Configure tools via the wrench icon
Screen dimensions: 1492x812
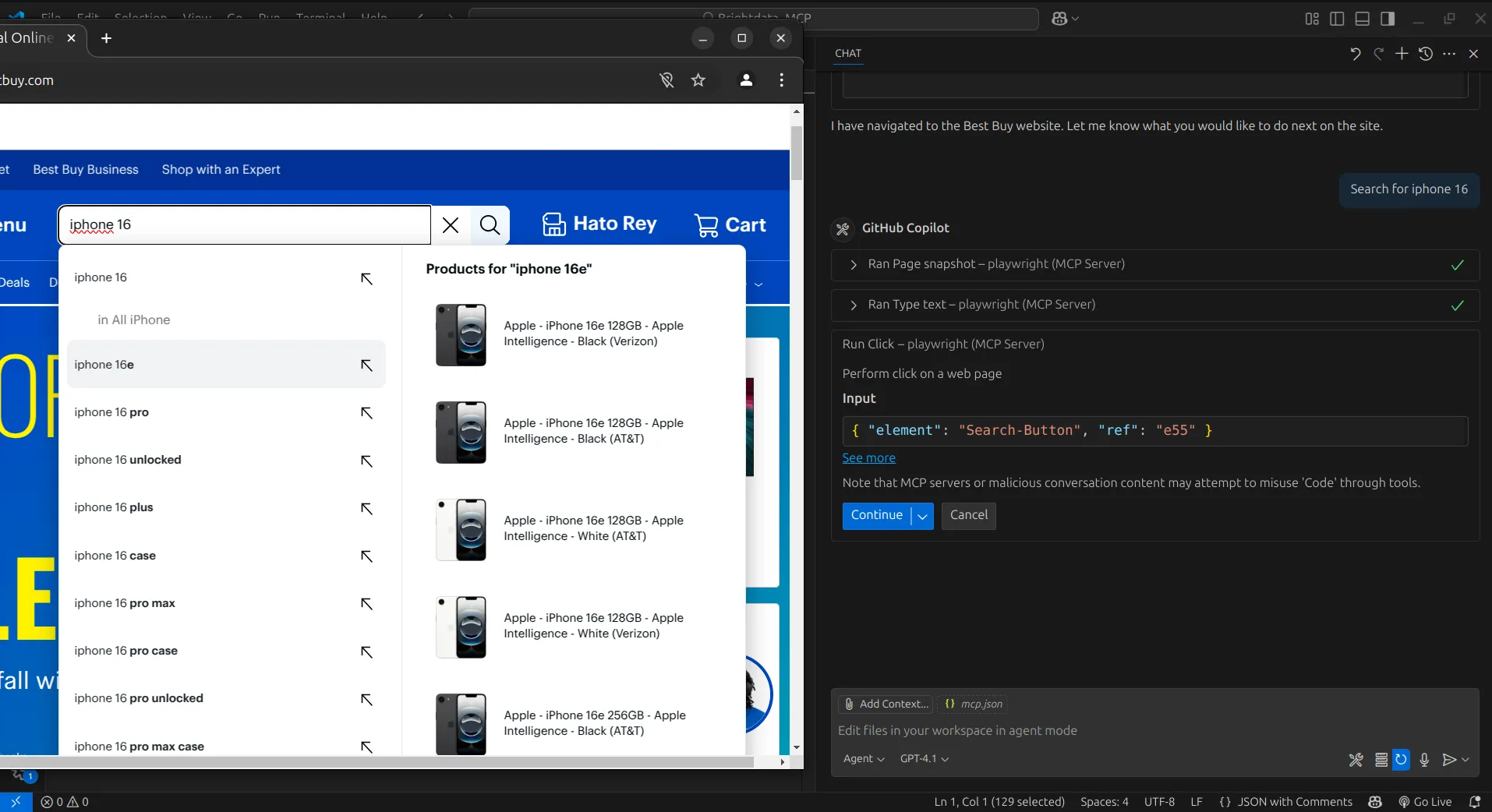tap(1356, 761)
